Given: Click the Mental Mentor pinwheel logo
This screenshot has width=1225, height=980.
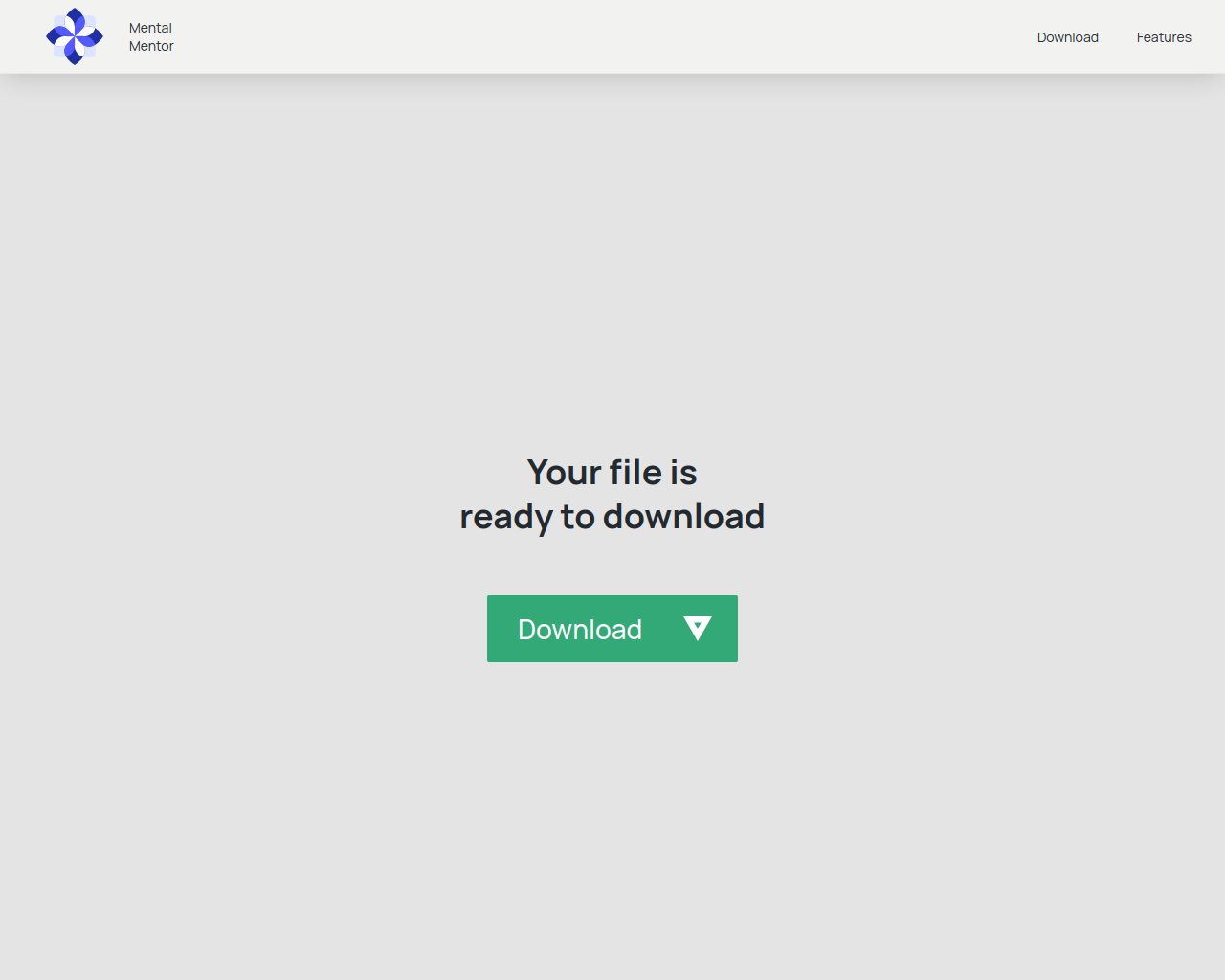Looking at the screenshot, I should (x=75, y=36).
